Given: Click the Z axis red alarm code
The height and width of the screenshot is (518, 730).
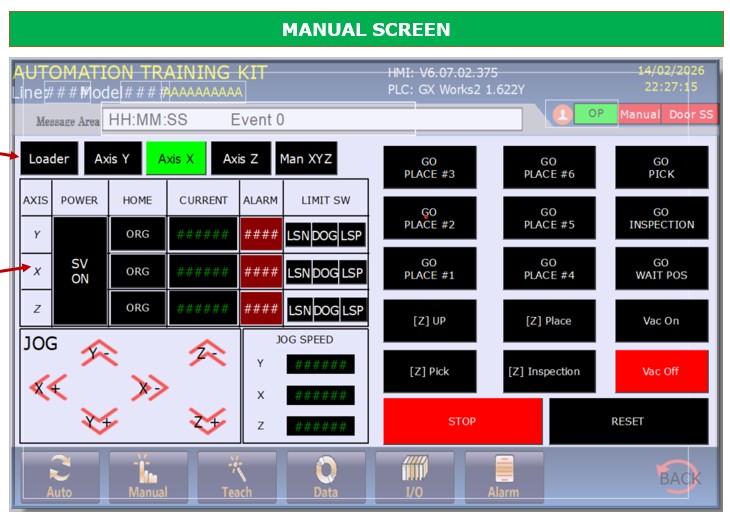Looking at the screenshot, I should pyautogui.click(x=261, y=308).
